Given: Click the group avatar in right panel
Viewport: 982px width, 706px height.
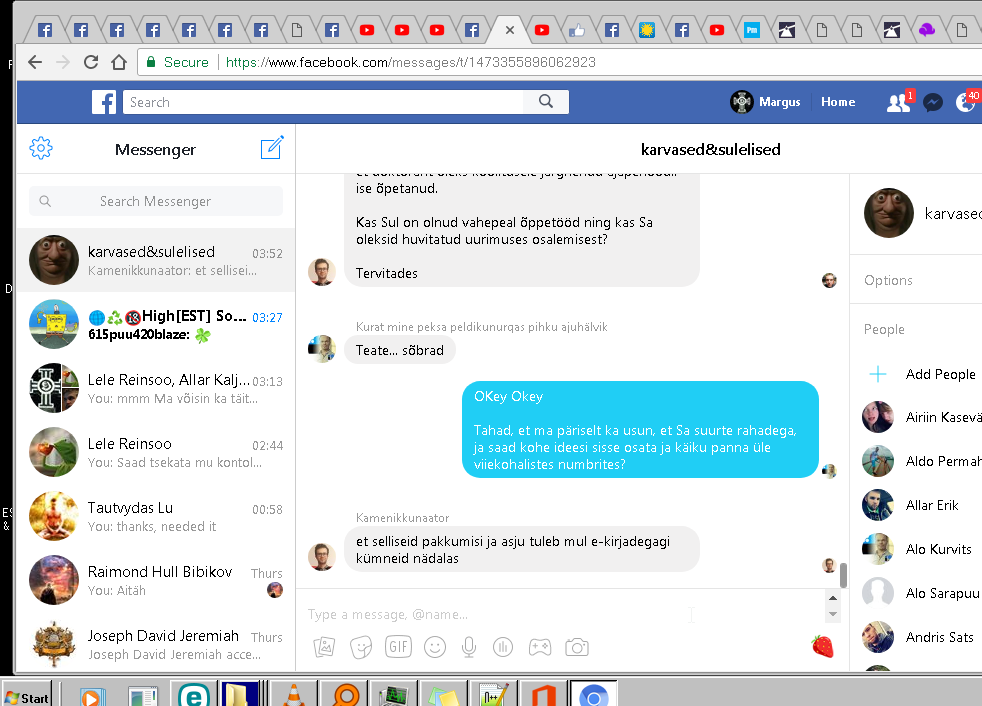Looking at the screenshot, I should click(x=889, y=213).
